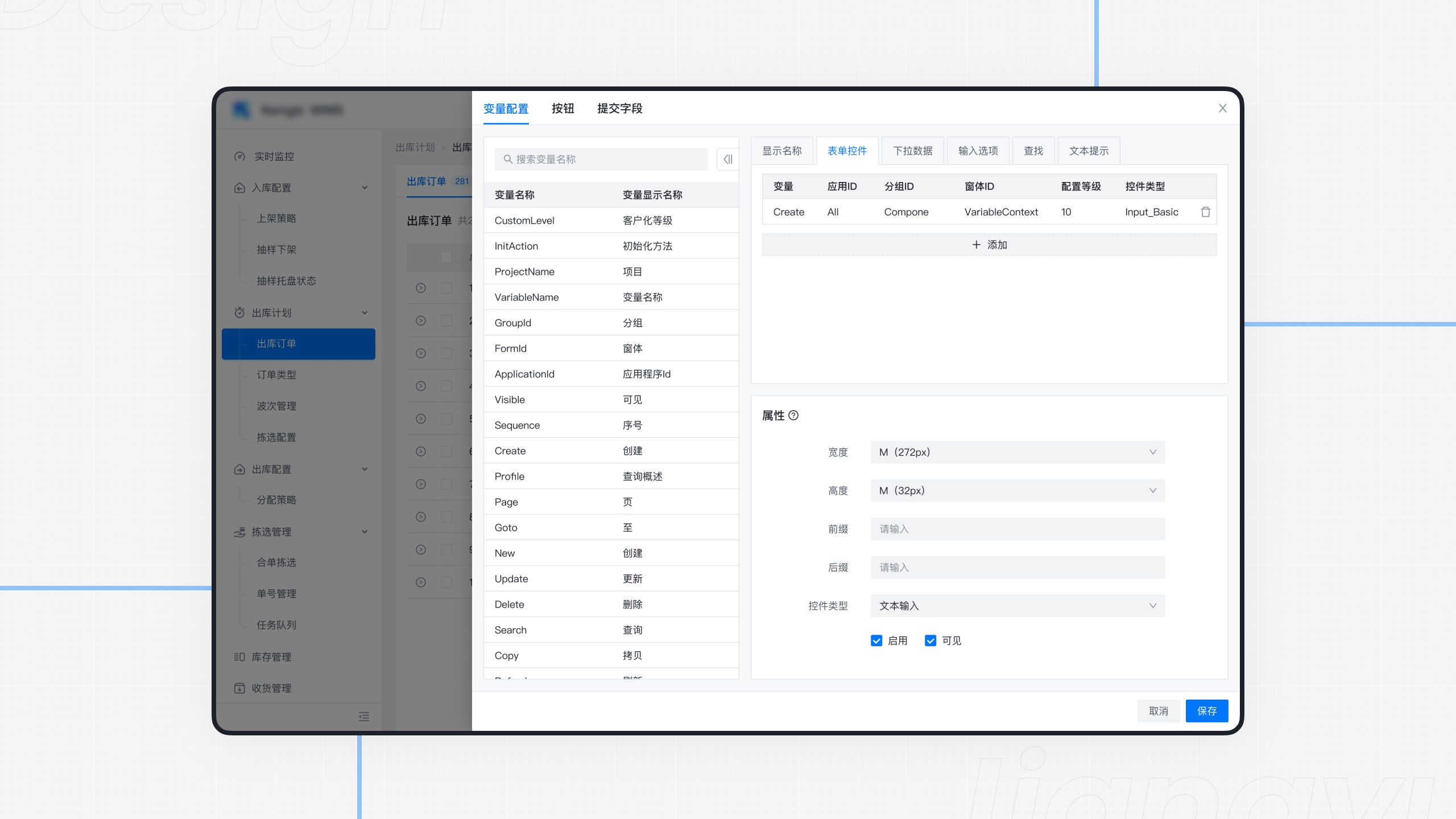Open the 控件类型 文本输入 dropdown

1017,606
